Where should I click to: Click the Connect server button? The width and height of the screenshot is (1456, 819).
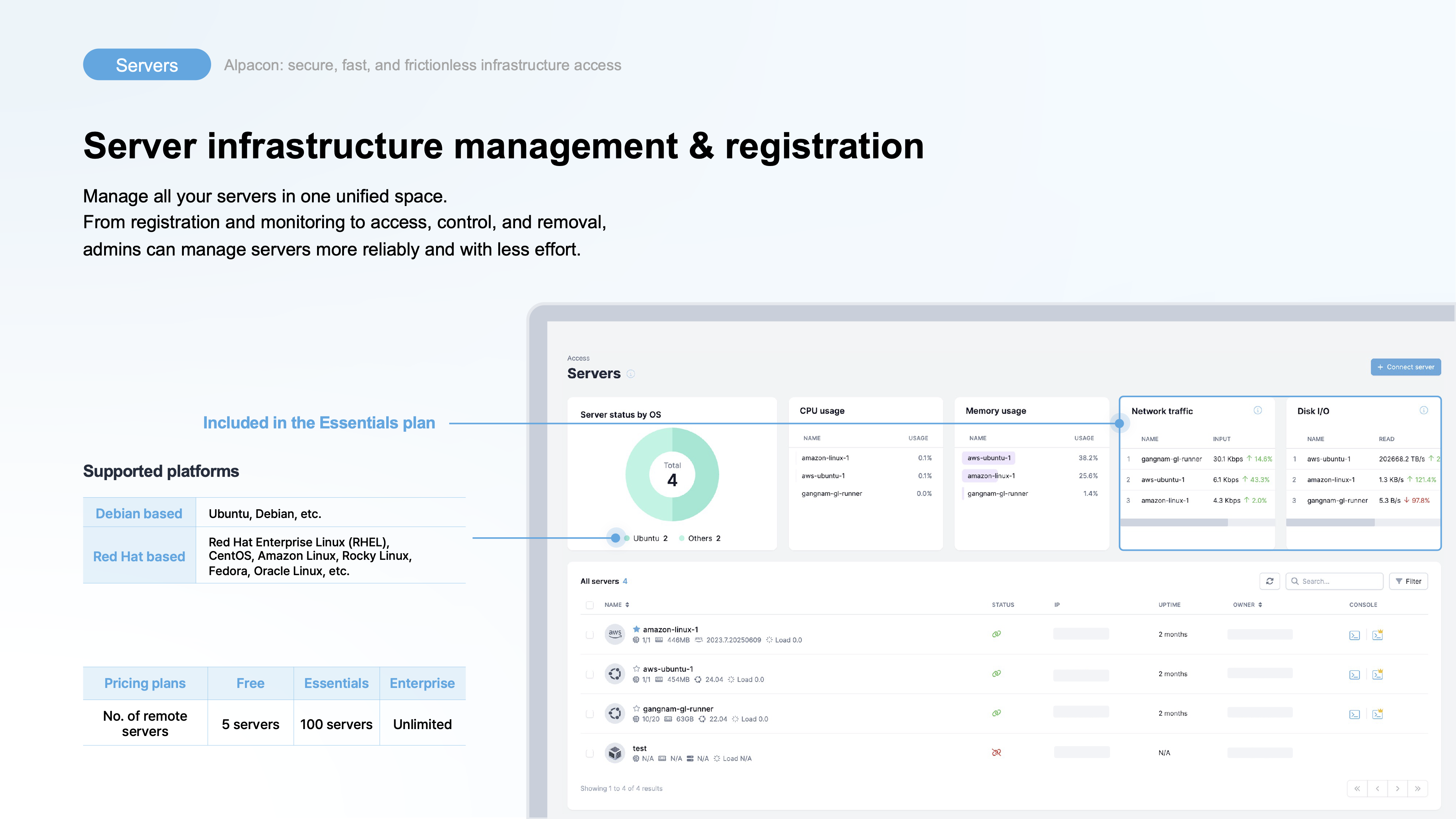1405,367
